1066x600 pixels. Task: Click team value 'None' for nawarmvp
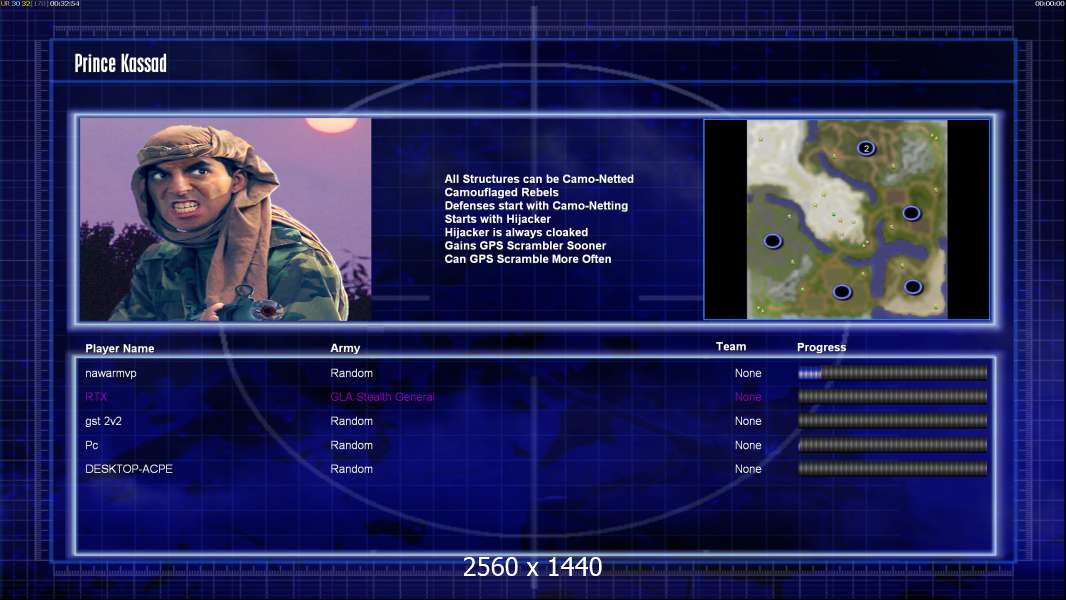tap(748, 373)
